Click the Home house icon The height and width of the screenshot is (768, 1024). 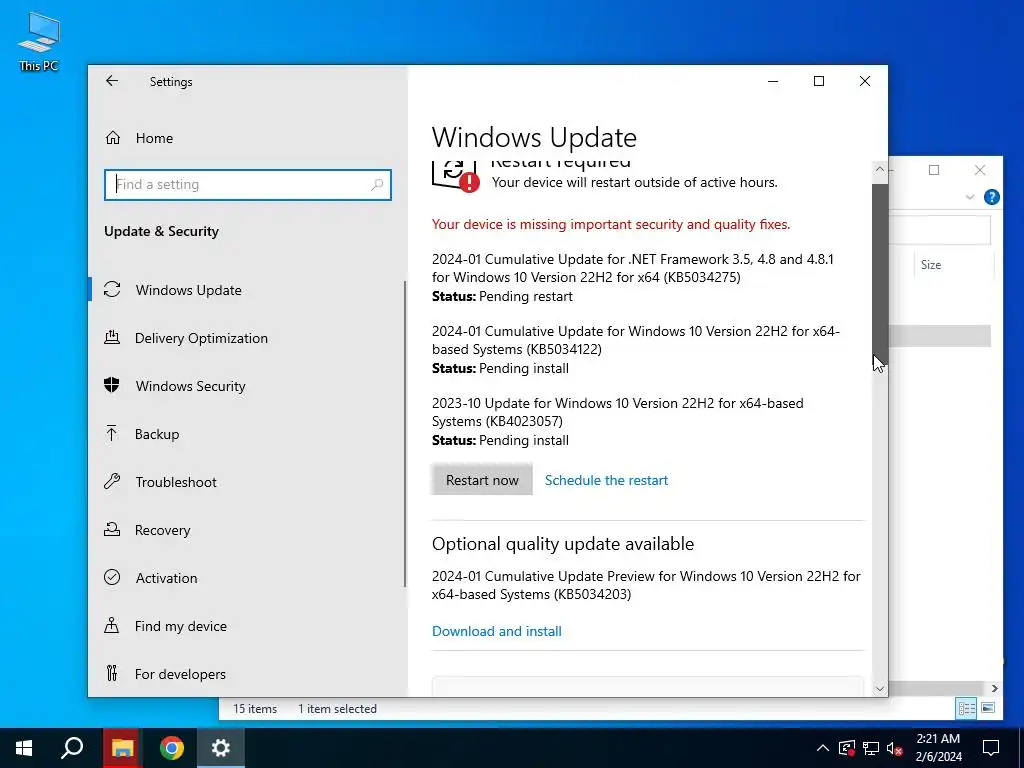[113, 138]
